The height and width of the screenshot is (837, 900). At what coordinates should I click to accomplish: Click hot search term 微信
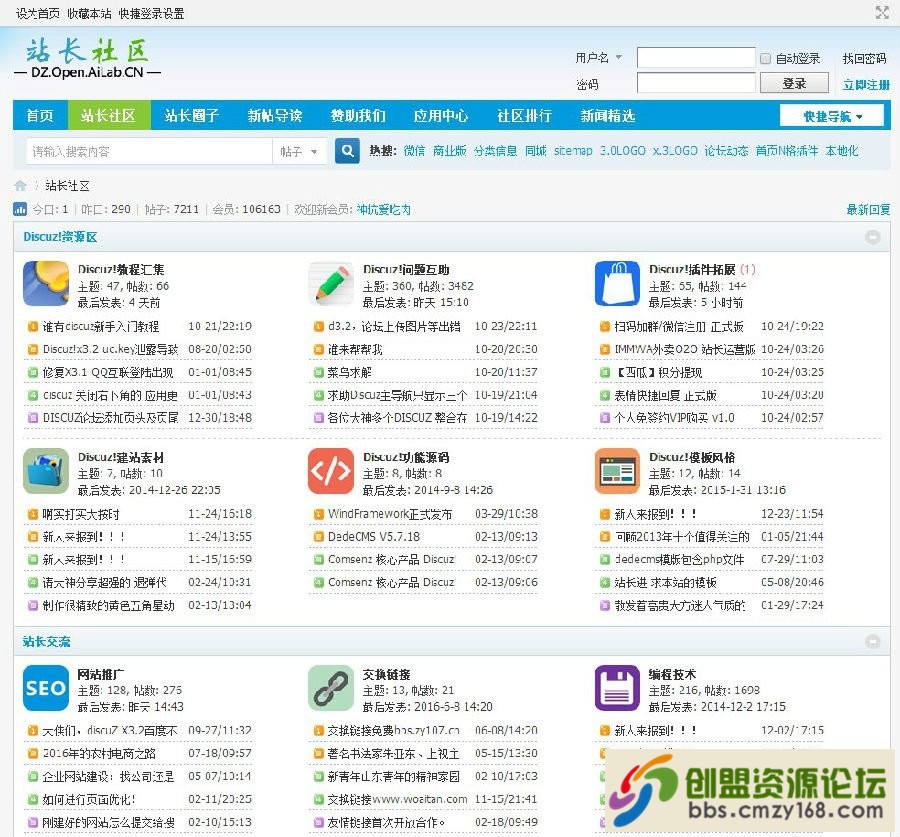pyautogui.click(x=414, y=150)
